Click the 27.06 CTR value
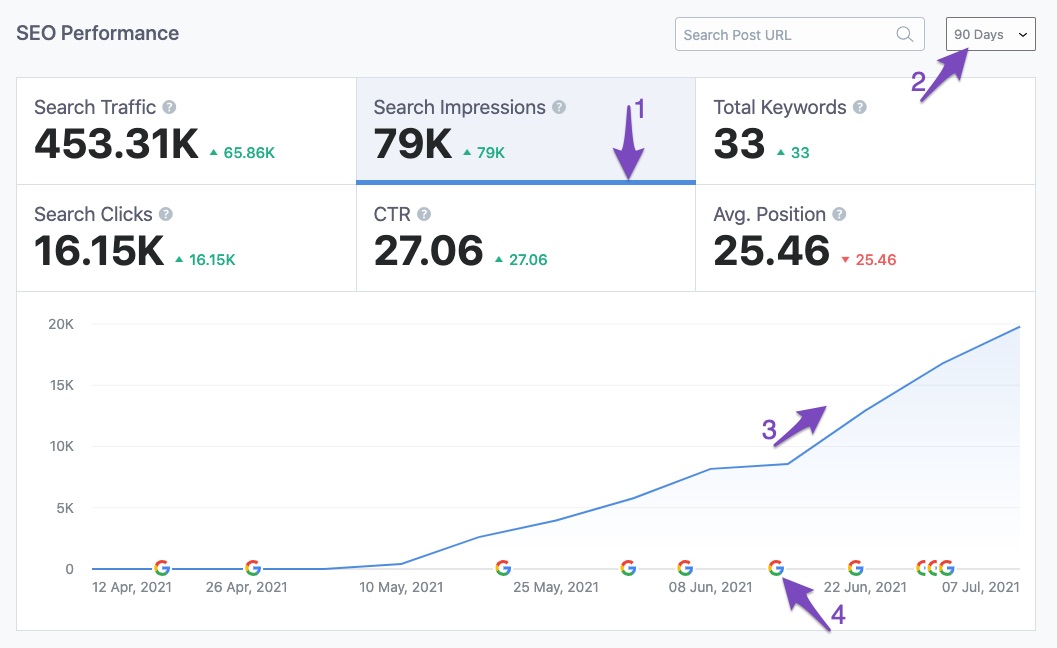Viewport: 1057px width, 648px height. click(429, 251)
